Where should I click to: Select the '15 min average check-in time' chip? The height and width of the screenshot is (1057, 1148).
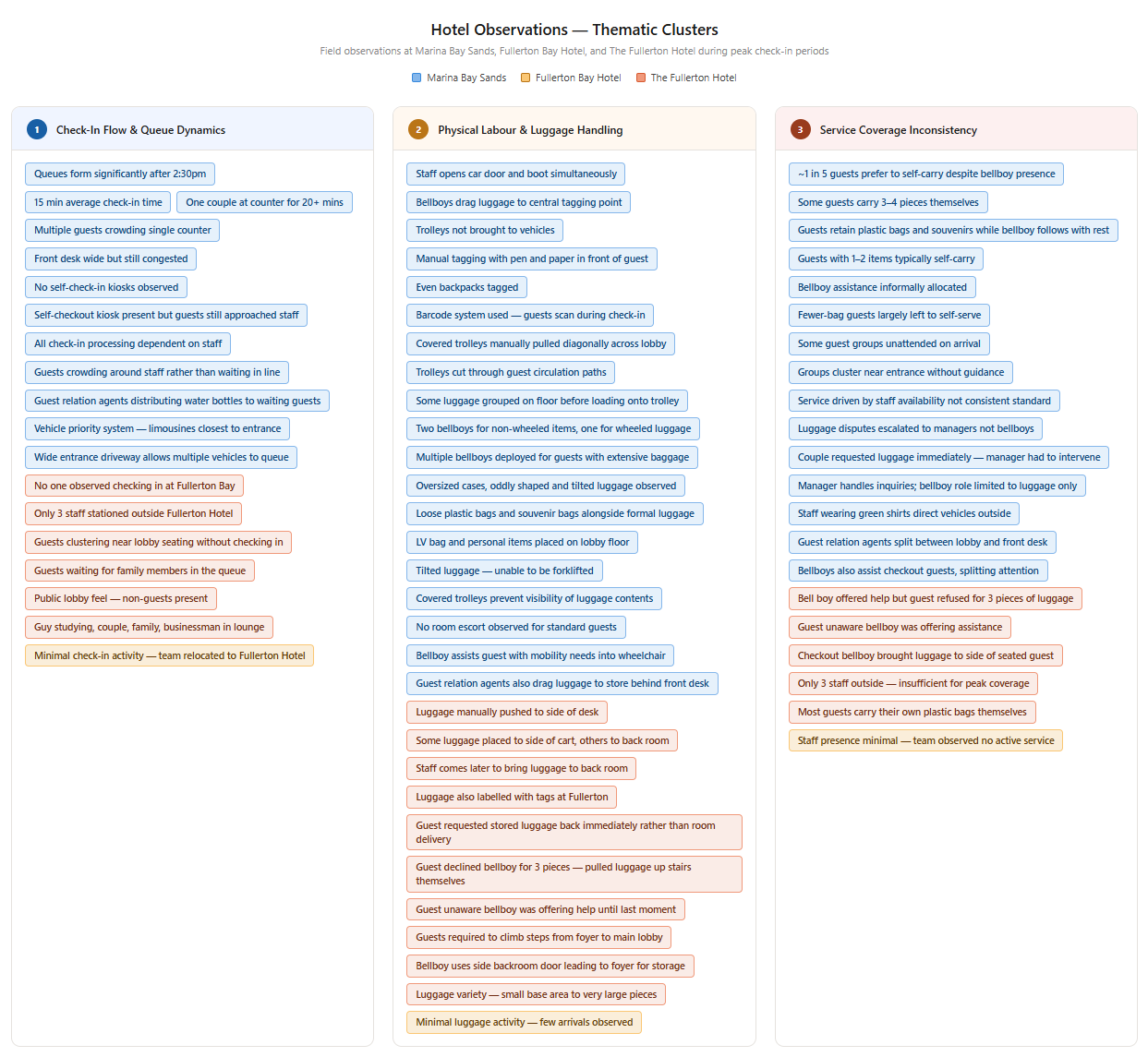[97, 202]
